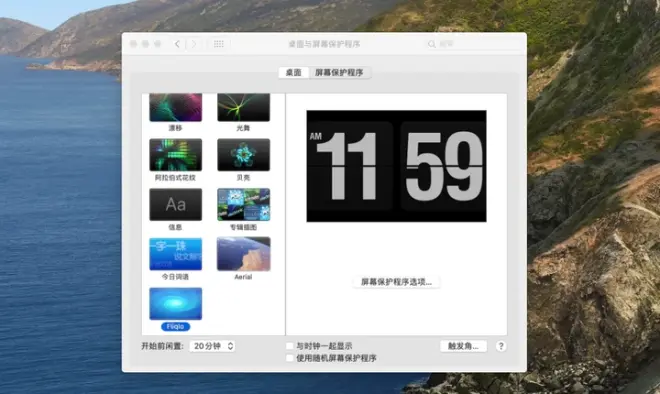Toggle 使用随机屏幕保护程序 checkbox

[290, 358]
